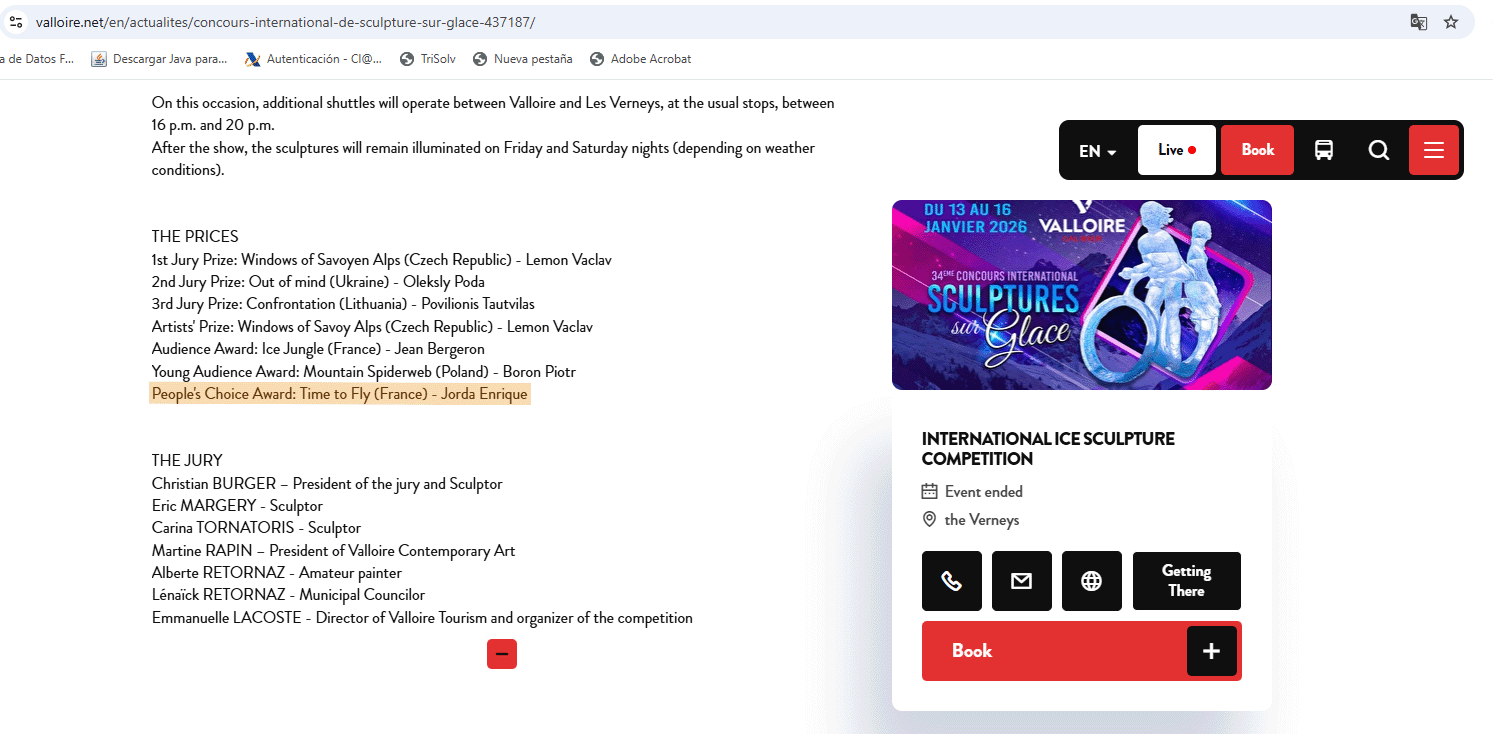The height and width of the screenshot is (734, 1493).
Task: Open the TriSolv bookmark
Action: pyautogui.click(x=428, y=59)
